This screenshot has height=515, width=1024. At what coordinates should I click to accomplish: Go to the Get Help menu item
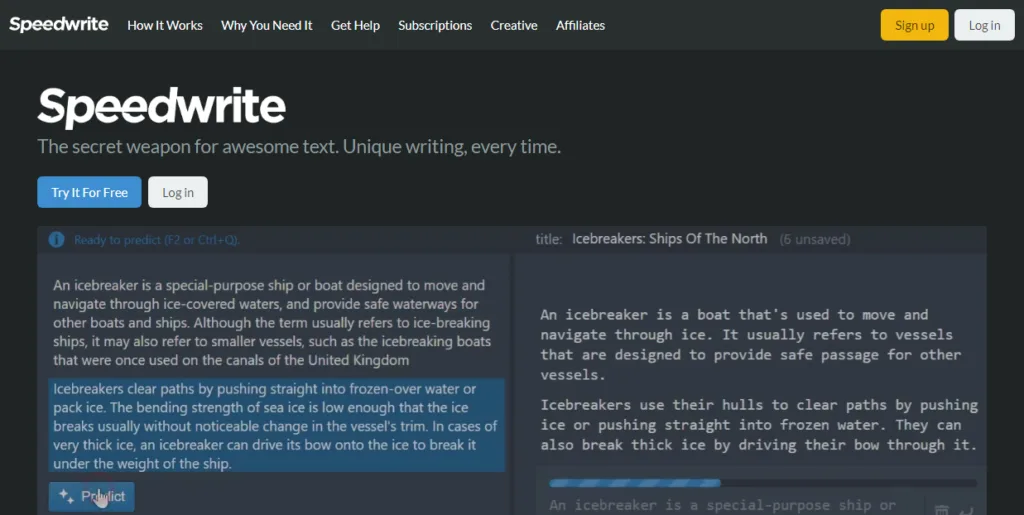pos(355,25)
